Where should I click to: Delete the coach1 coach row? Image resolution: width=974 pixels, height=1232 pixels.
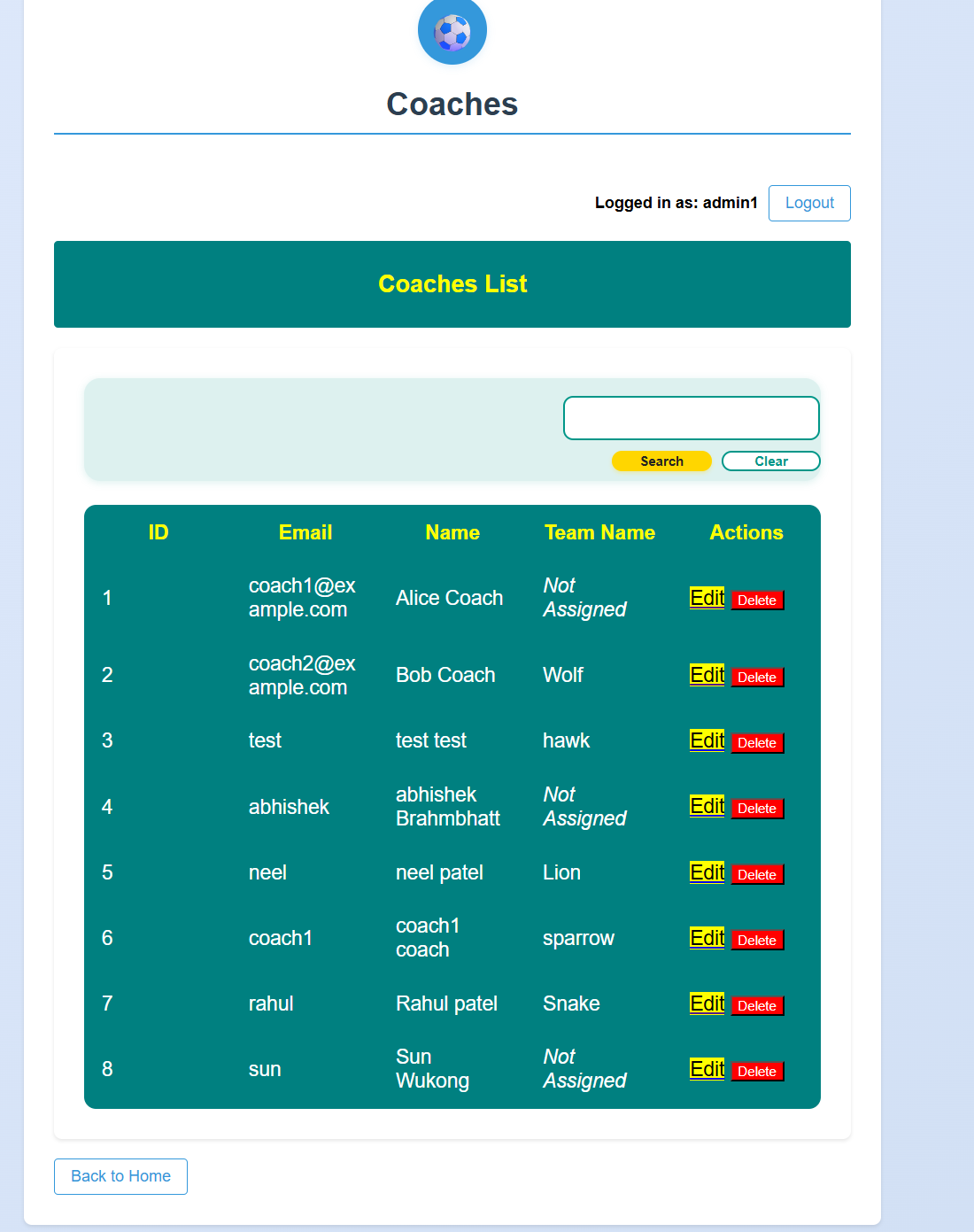click(757, 941)
